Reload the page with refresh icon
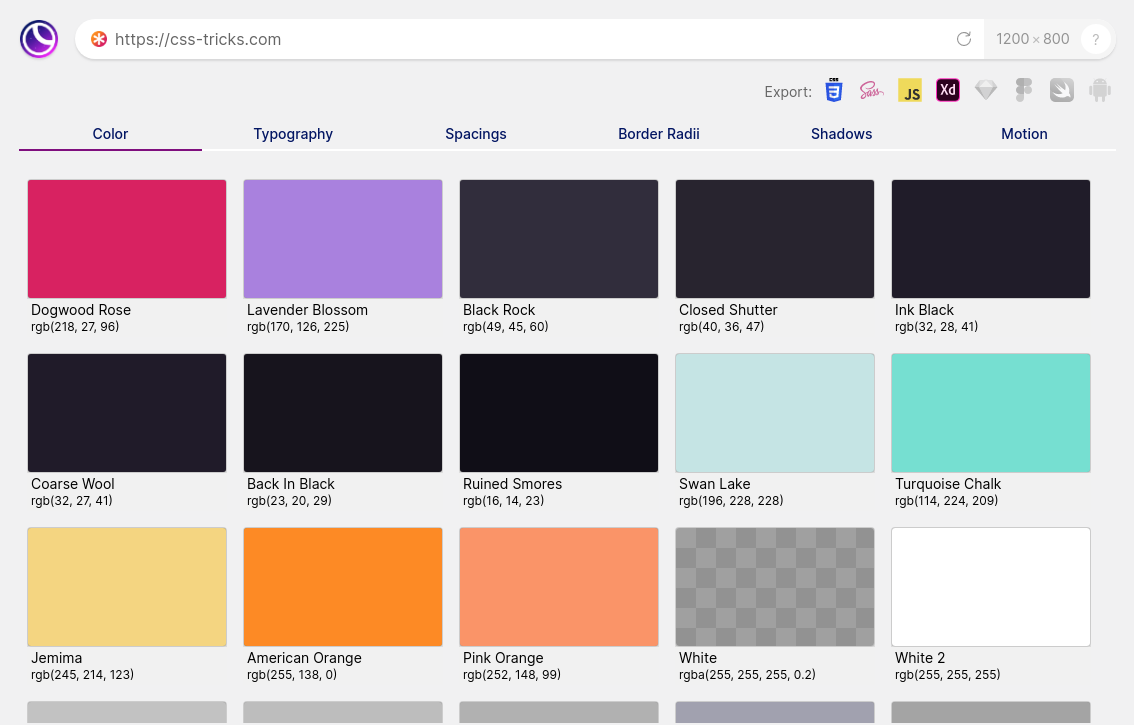The width and height of the screenshot is (1134, 725). coord(963,39)
